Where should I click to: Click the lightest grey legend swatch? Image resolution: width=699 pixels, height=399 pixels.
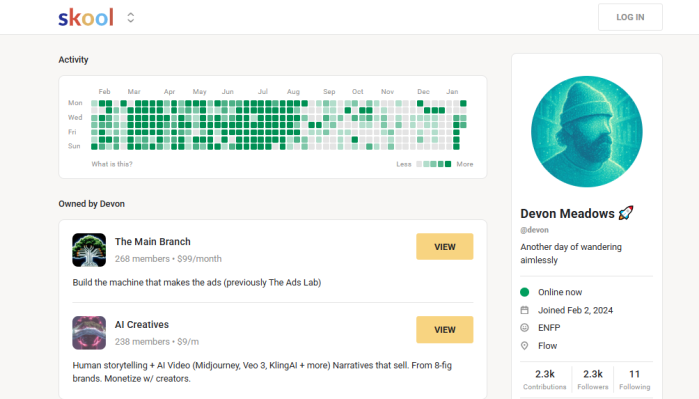(x=419, y=164)
